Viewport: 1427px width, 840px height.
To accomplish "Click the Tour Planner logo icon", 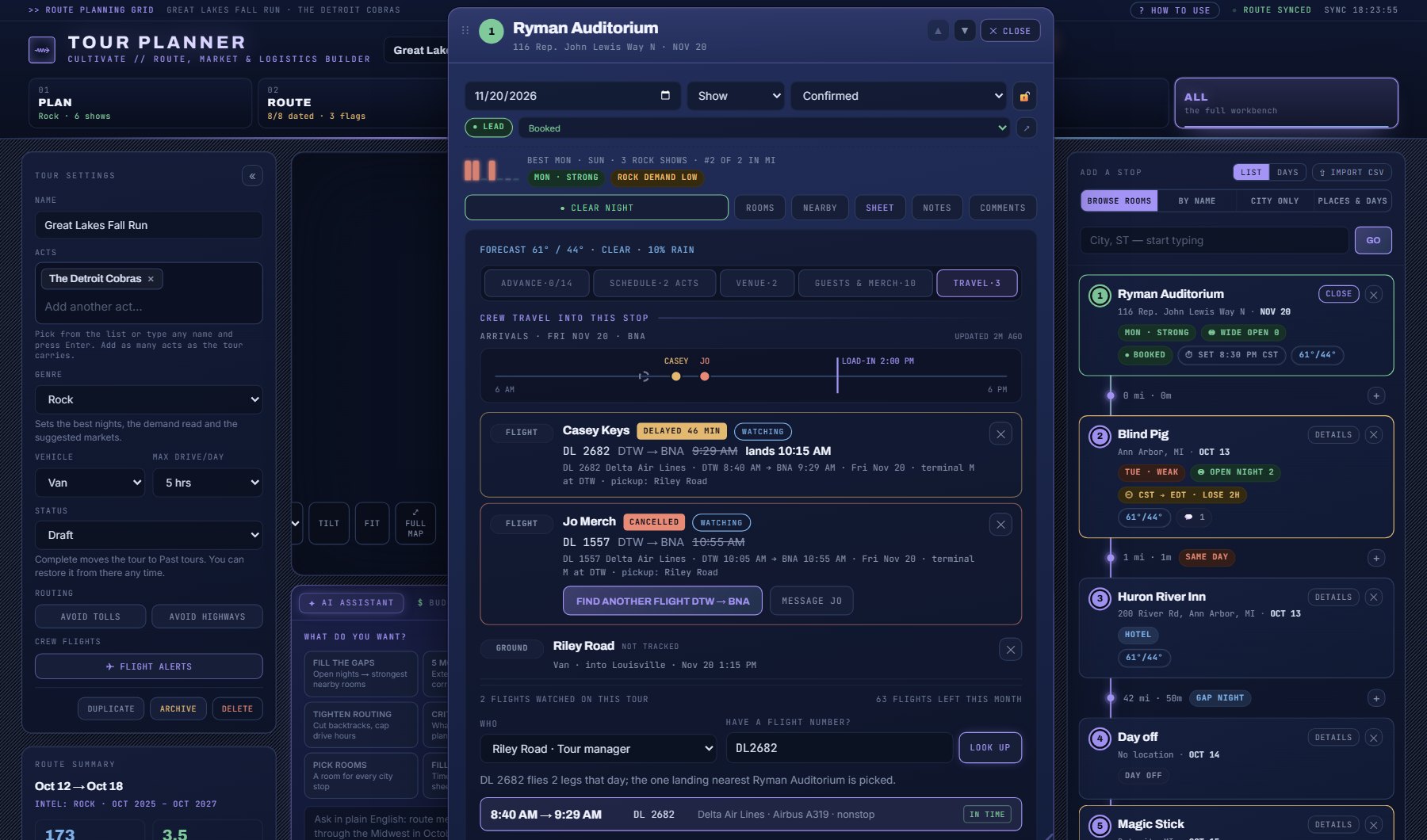I will pos(42,50).
